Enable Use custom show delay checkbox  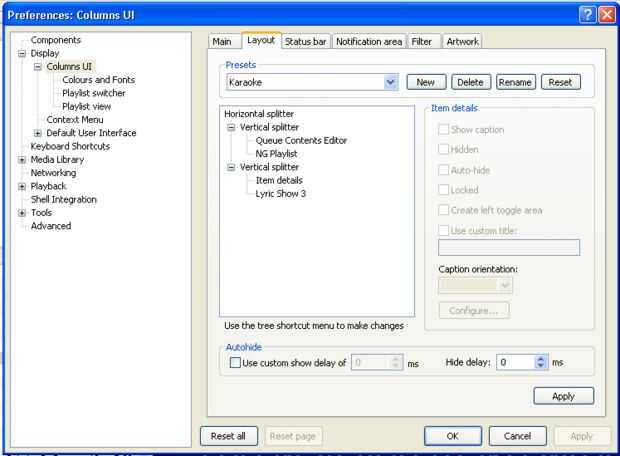click(235, 363)
